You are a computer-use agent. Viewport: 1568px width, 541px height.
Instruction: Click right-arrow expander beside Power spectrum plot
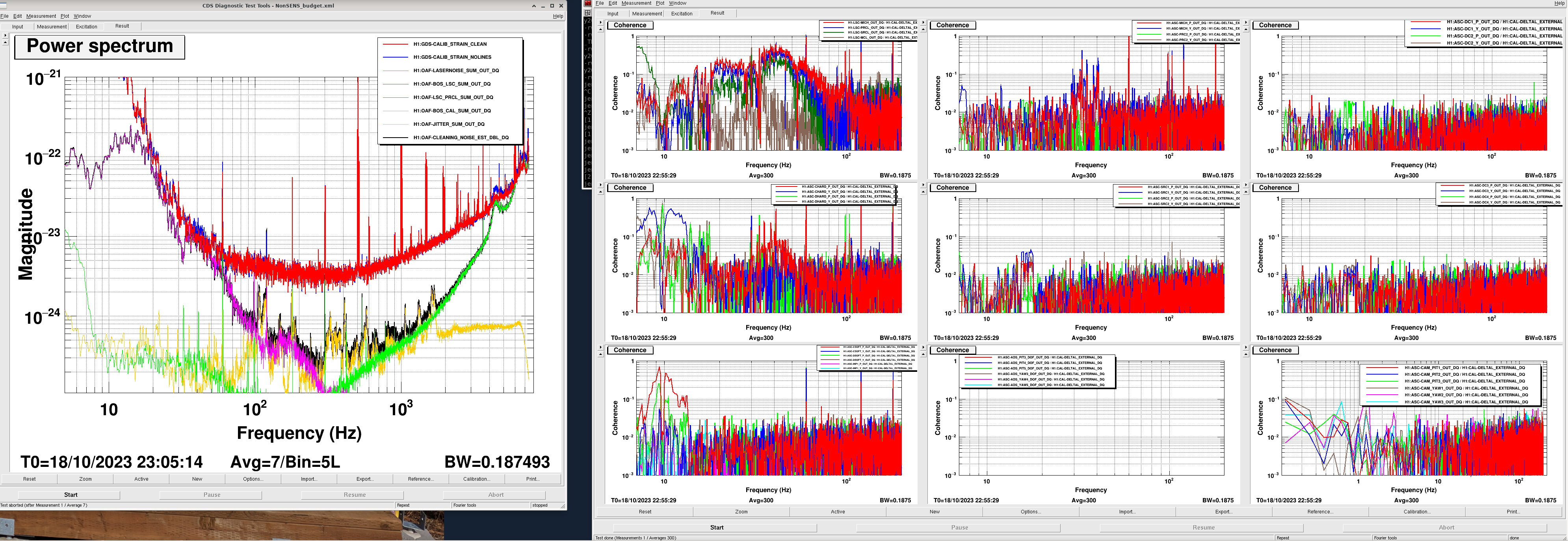(x=5, y=35)
